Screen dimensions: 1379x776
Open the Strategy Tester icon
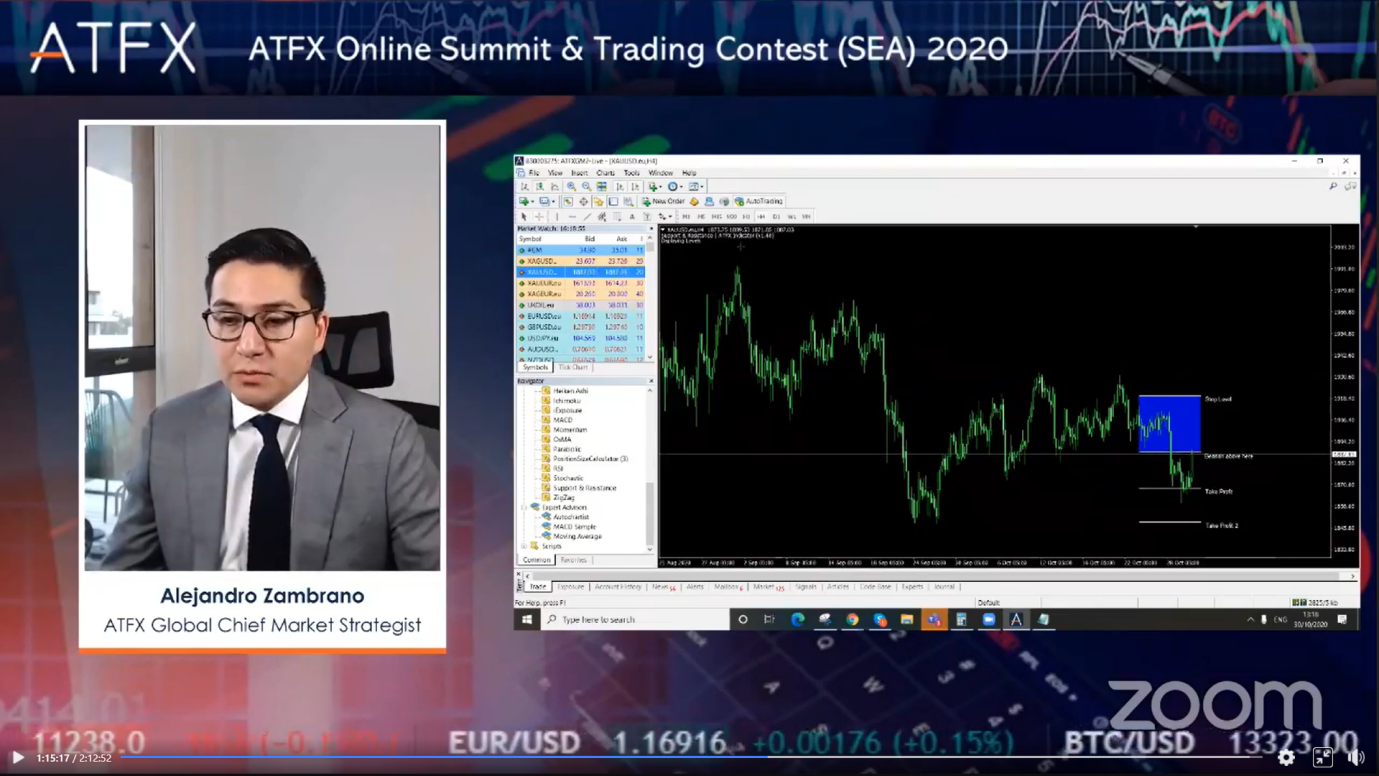(x=628, y=201)
